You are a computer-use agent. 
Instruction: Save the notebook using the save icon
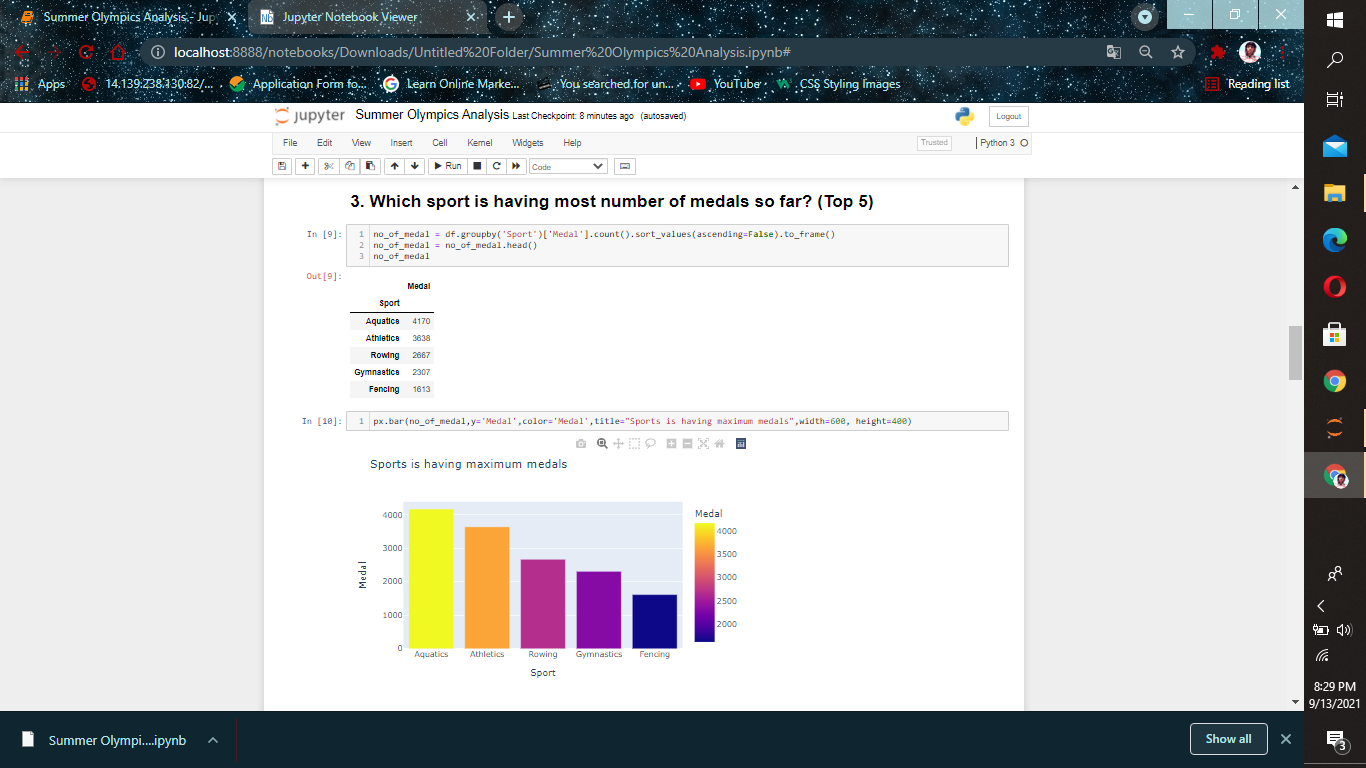click(283, 165)
